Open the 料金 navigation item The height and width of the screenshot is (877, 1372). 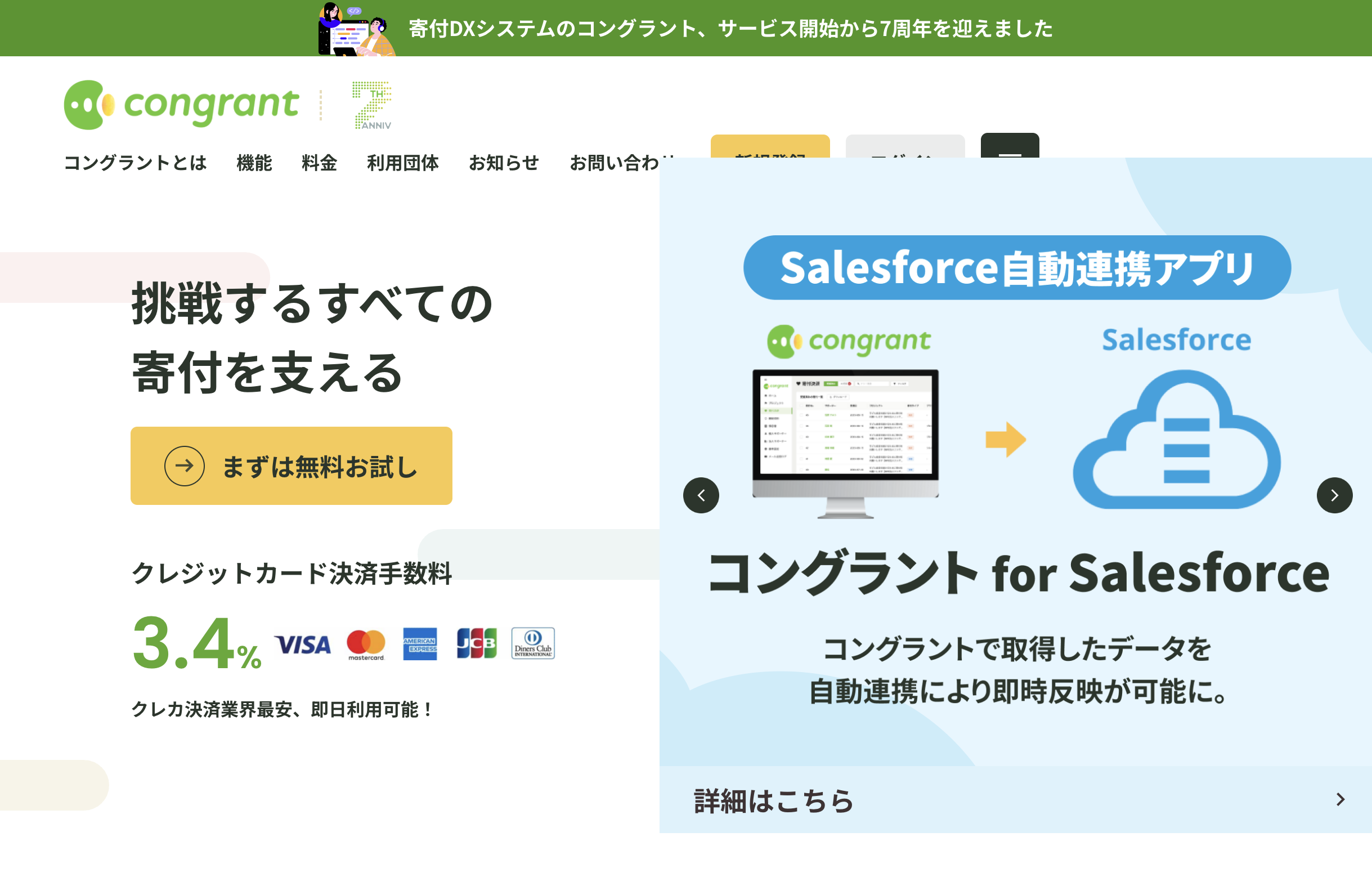tap(319, 164)
